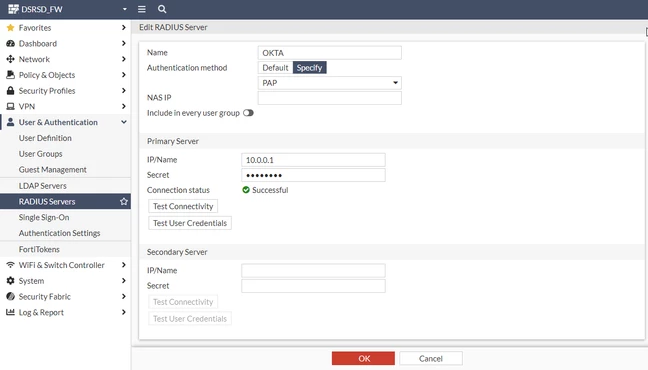Expand VPN chevron
This screenshot has height=370, width=648.
[124, 106]
